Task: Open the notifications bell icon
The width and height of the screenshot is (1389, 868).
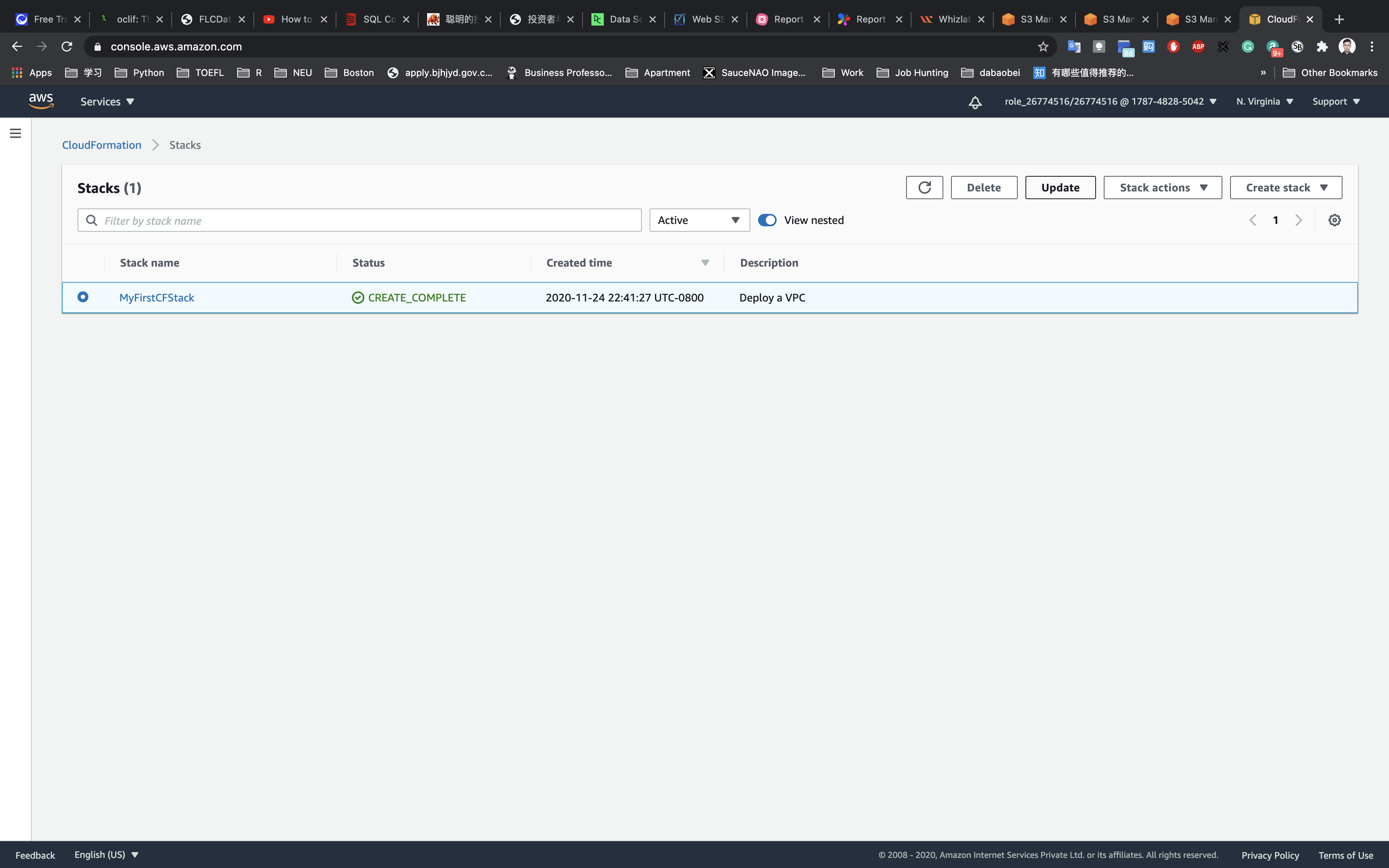Action: pos(975,102)
